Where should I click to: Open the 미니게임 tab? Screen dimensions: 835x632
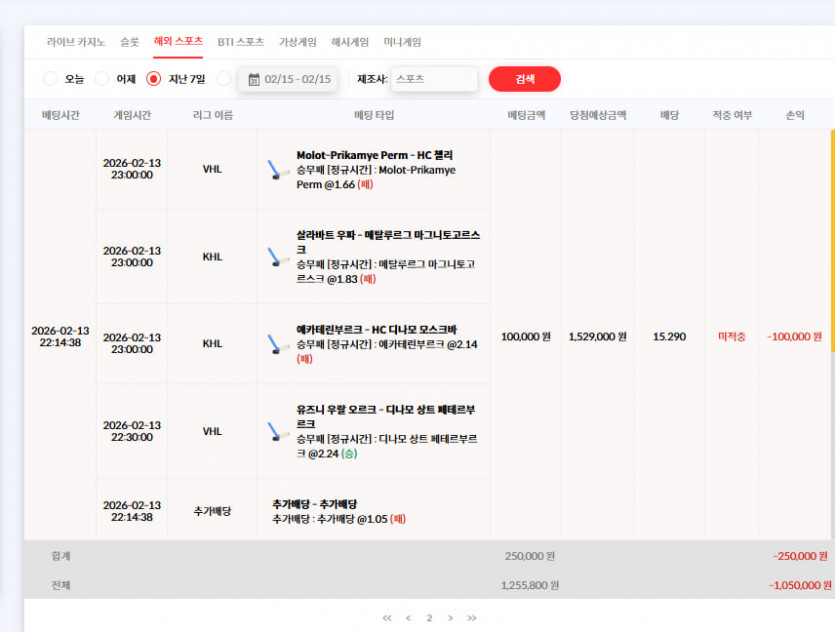(x=403, y=42)
